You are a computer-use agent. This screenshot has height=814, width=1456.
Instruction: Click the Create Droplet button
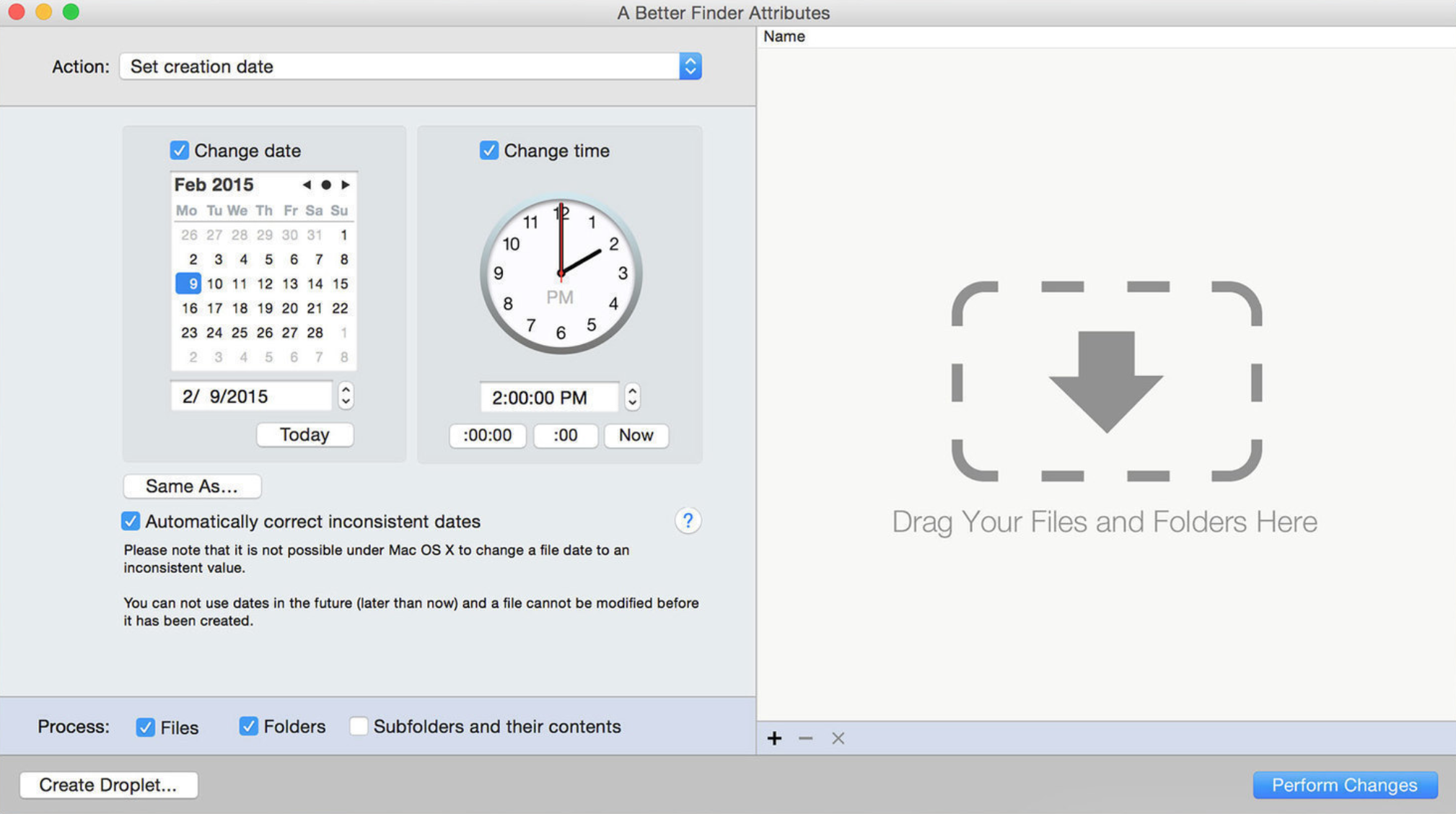(108, 784)
